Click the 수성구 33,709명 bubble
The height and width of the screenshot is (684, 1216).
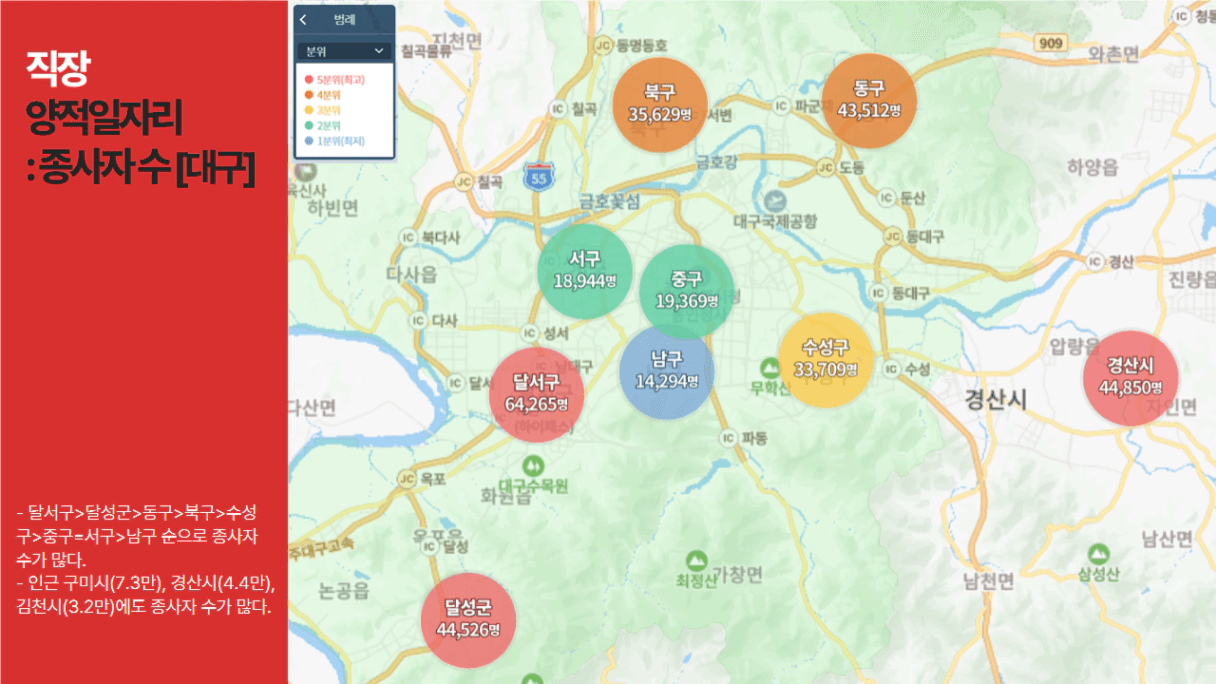pyautogui.click(x=826, y=360)
